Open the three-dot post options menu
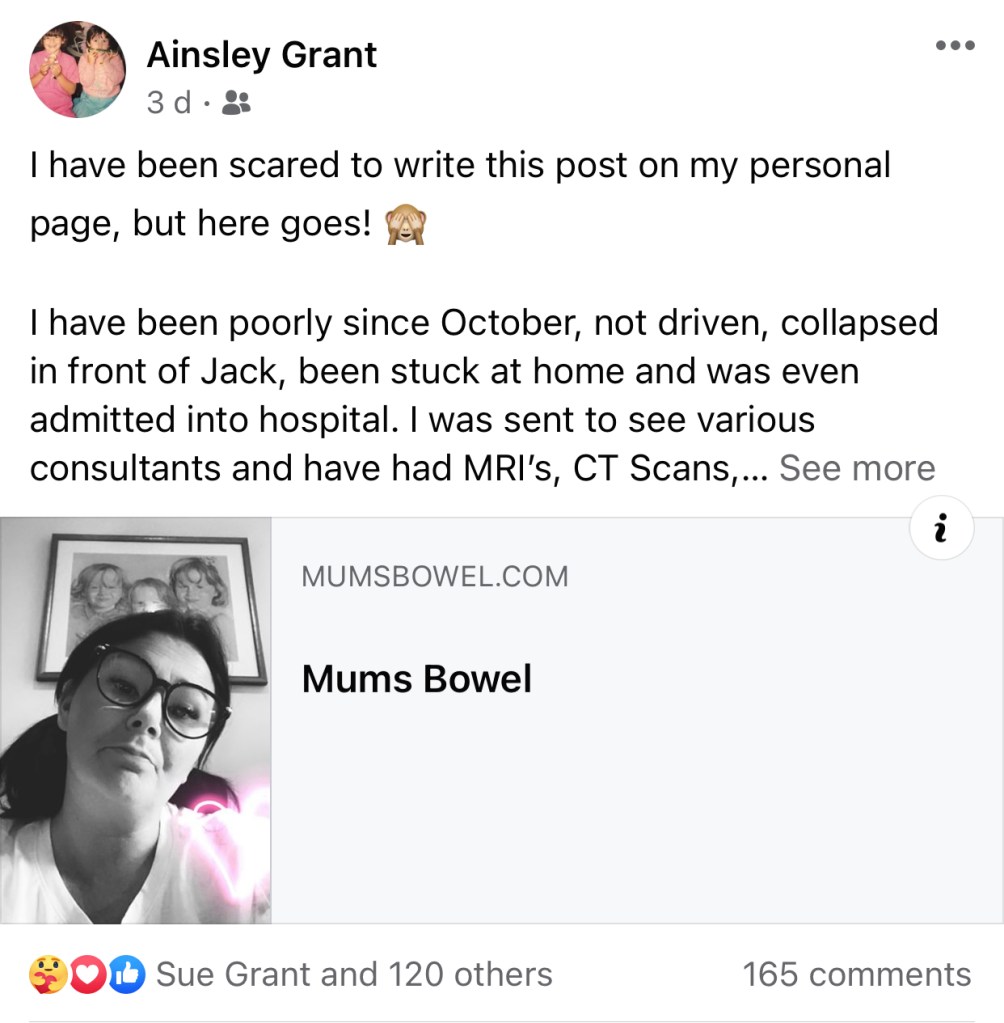Viewport: 1004px width, 1023px height. click(x=954, y=47)
